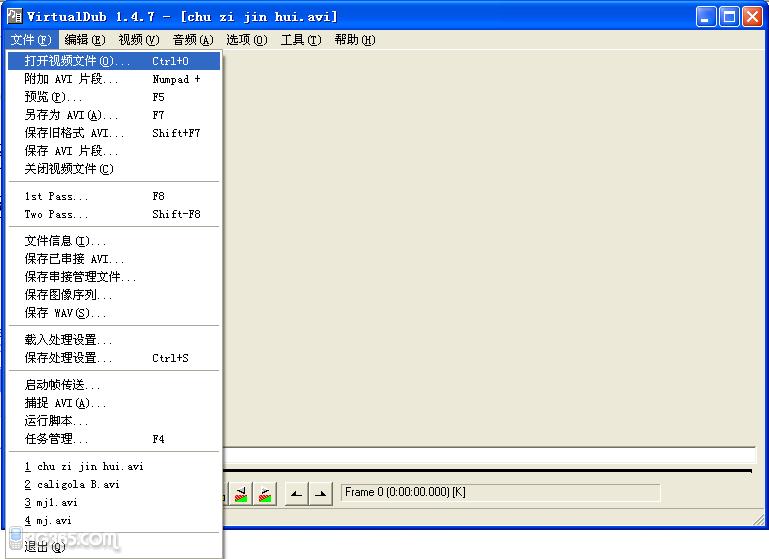Open the 选项(O) menu
The image size is (769, 559).
pos(247,40)
